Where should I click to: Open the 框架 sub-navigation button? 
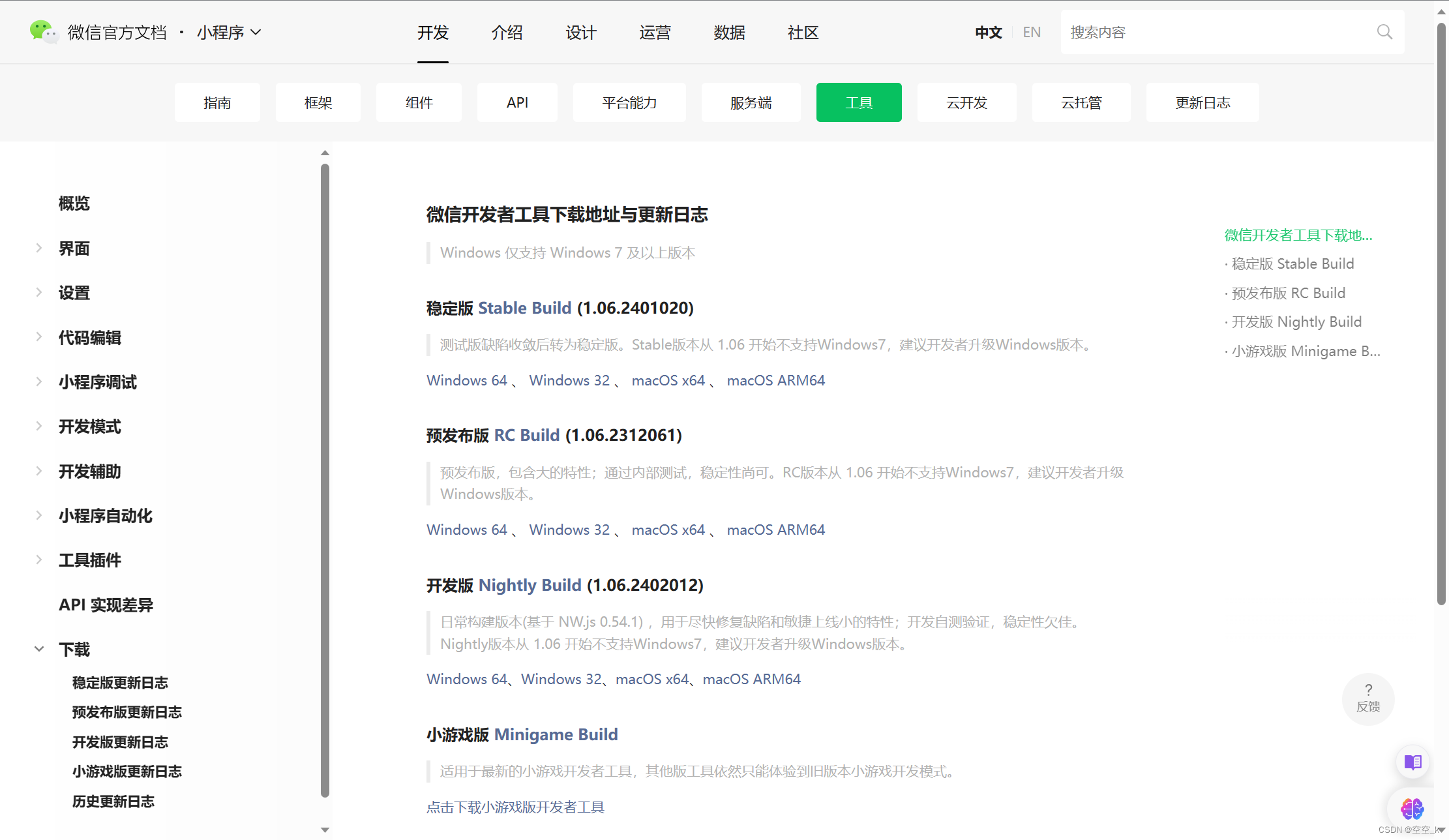(318, 102)
